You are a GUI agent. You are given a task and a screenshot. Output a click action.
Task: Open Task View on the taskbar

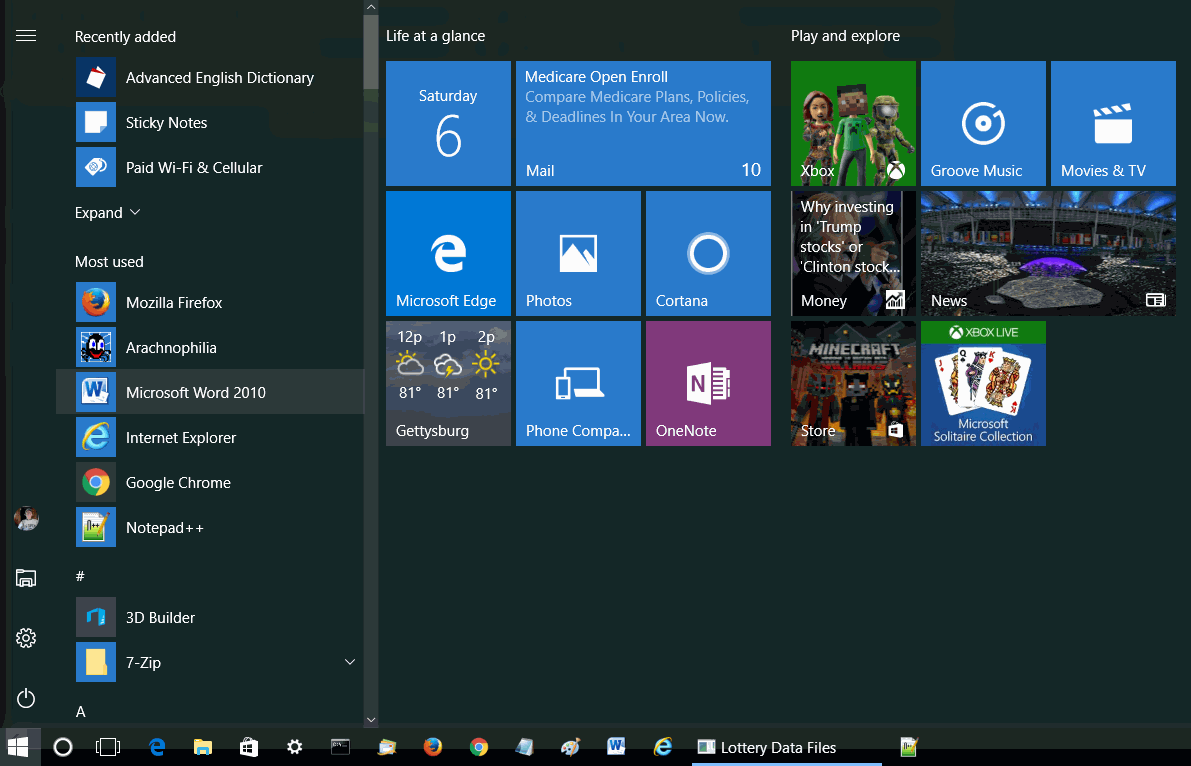108,747
